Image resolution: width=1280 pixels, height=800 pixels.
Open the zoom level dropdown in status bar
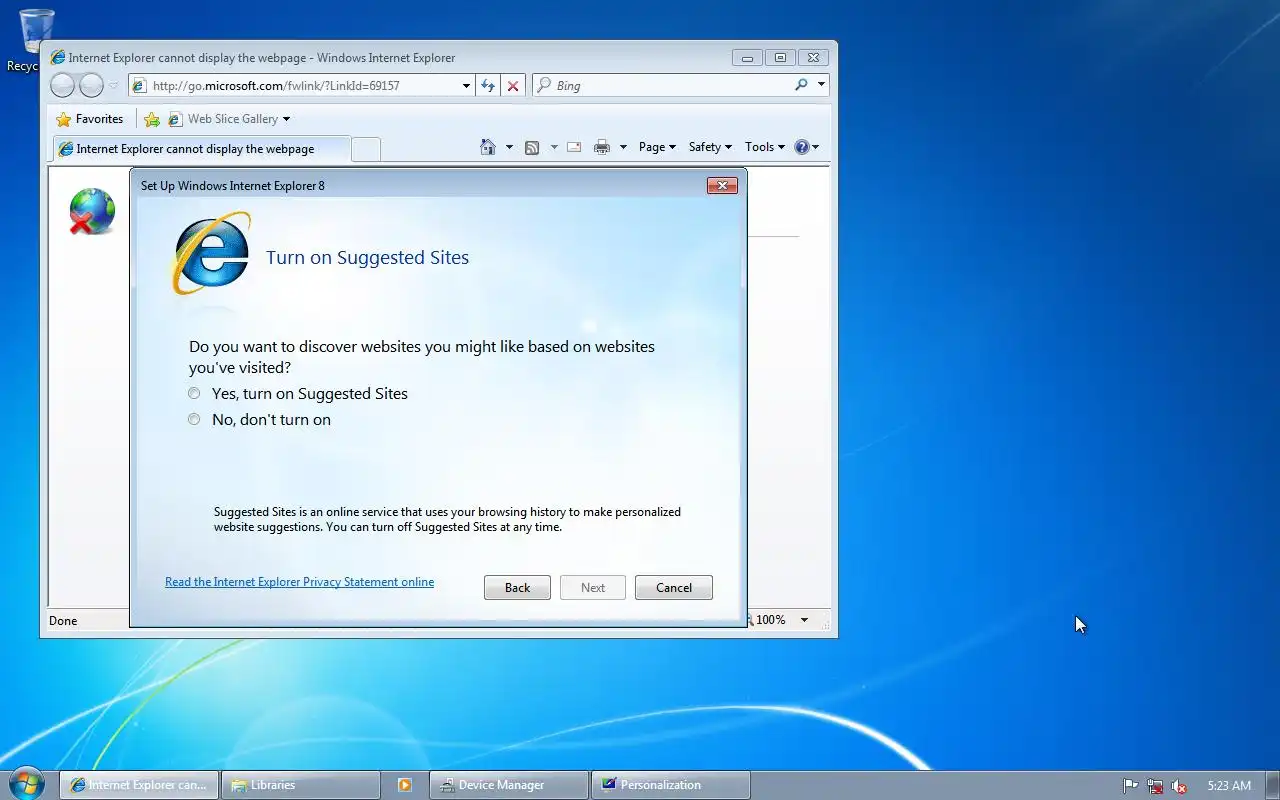click(804, 620)
